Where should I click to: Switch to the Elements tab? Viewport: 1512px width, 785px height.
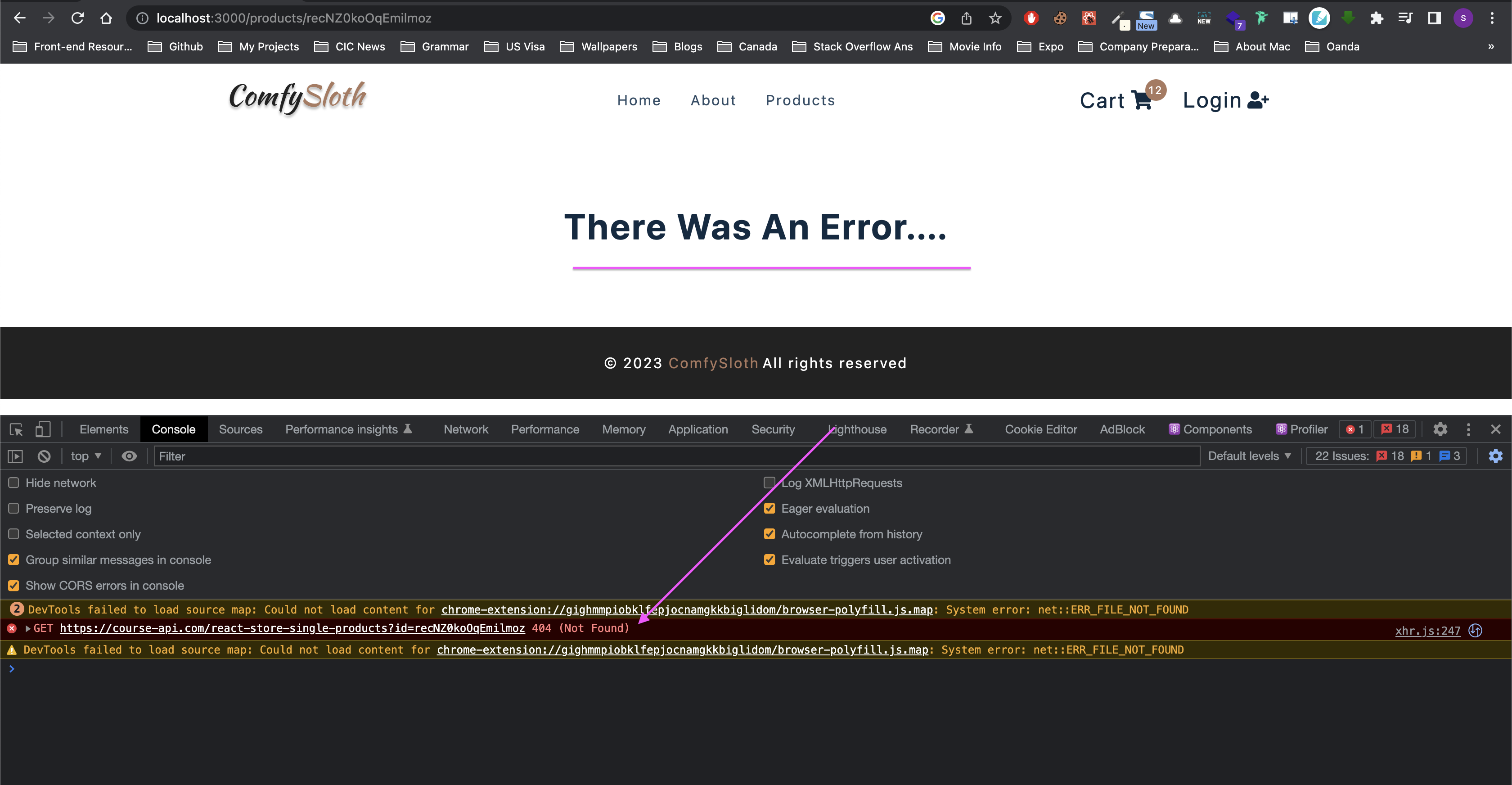(x=104, y=430)
